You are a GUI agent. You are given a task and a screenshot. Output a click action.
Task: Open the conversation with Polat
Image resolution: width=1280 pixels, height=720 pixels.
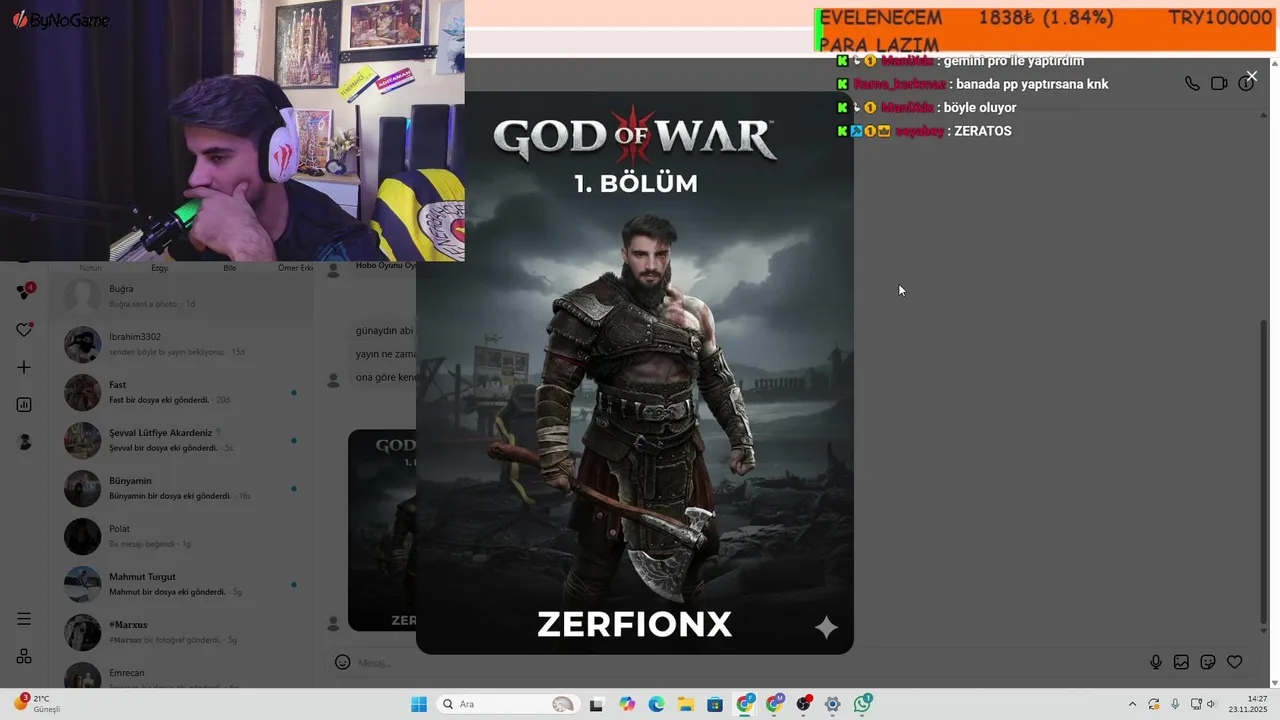(x=182, y=536)
